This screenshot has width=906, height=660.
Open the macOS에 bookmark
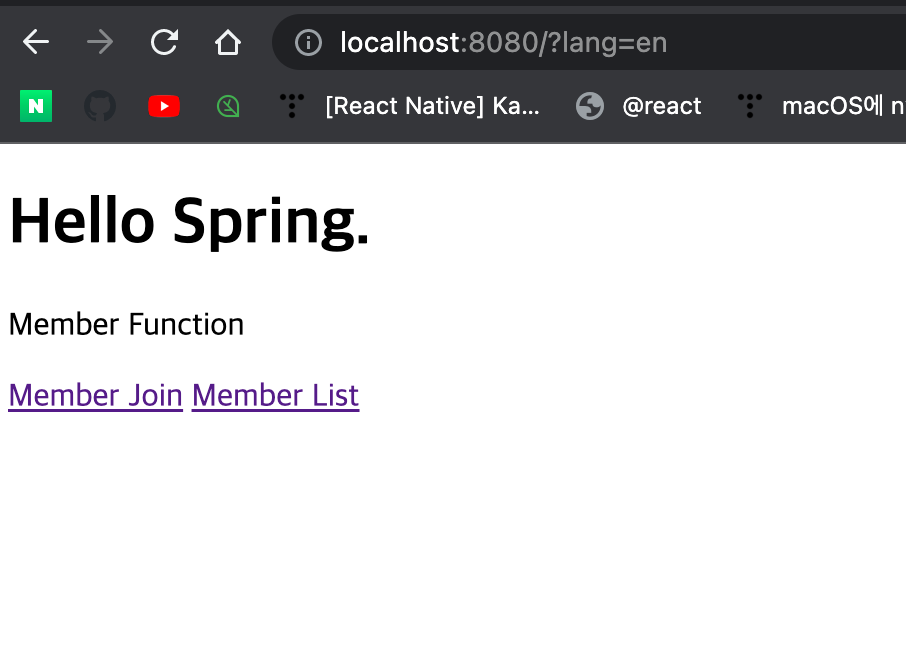coord(822,106)
